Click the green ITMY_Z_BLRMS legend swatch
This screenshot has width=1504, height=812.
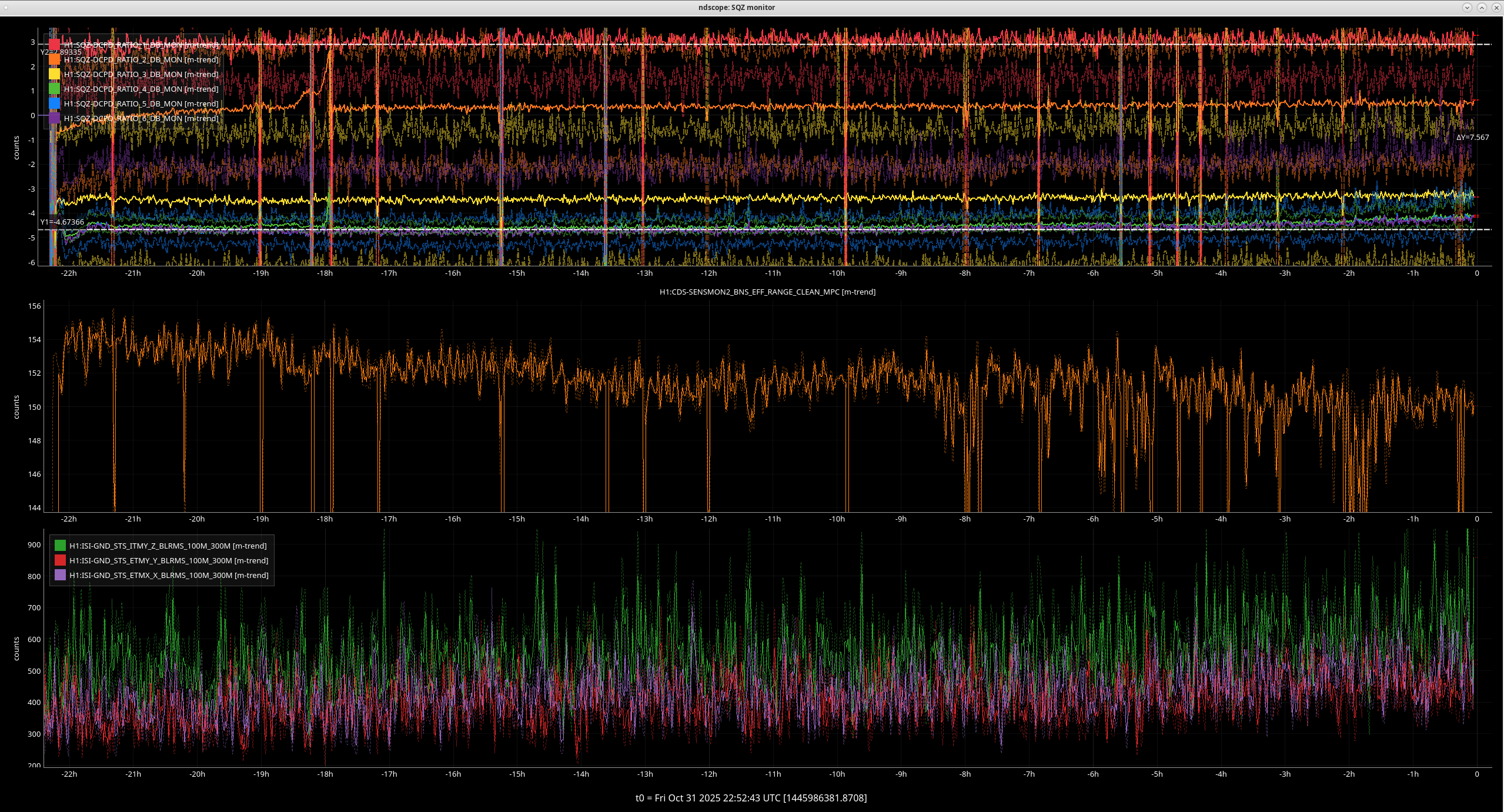tap(60, 546)
